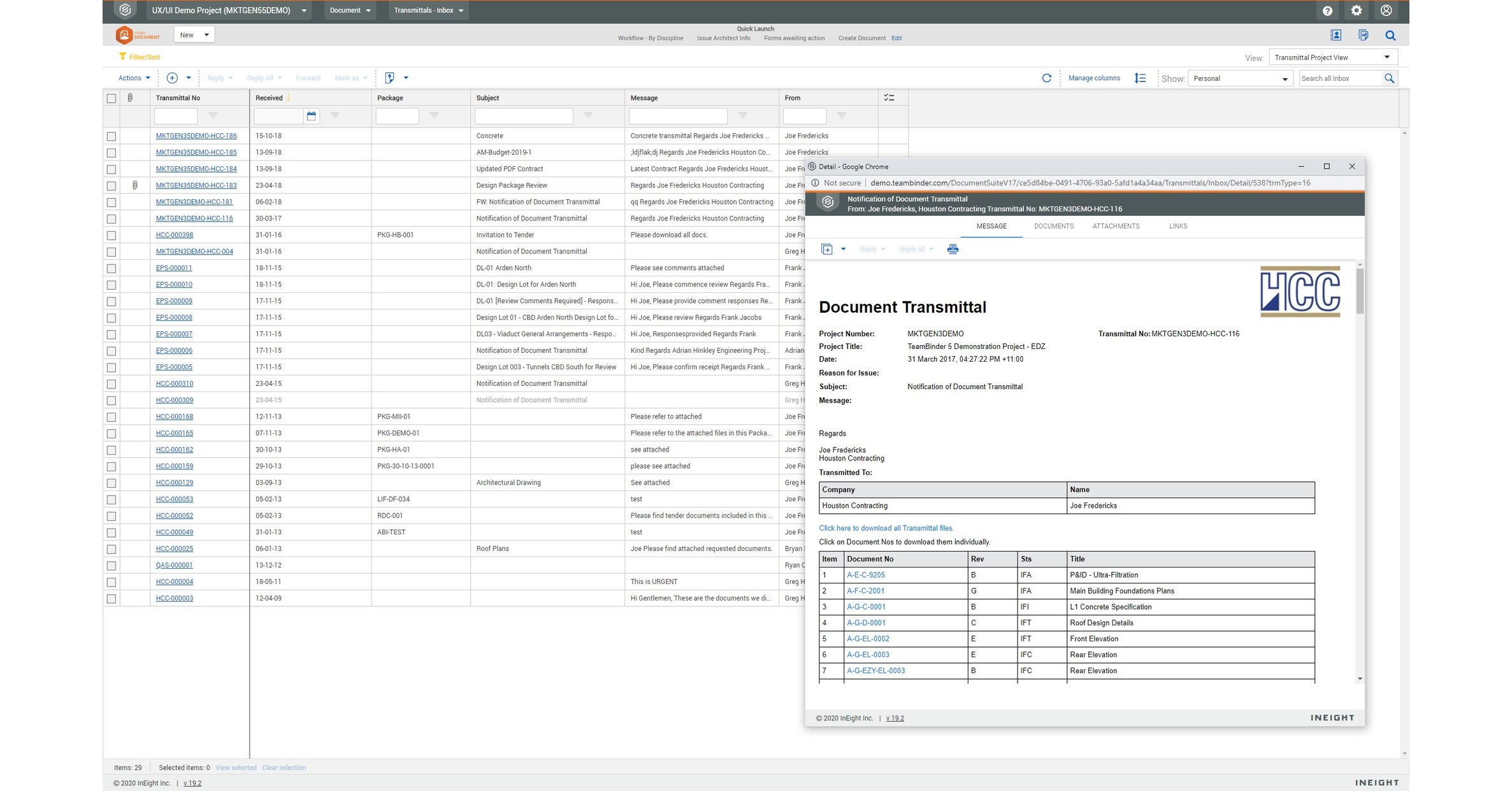
Task: Print the document transmittal detail
Action: click(953, 249)
